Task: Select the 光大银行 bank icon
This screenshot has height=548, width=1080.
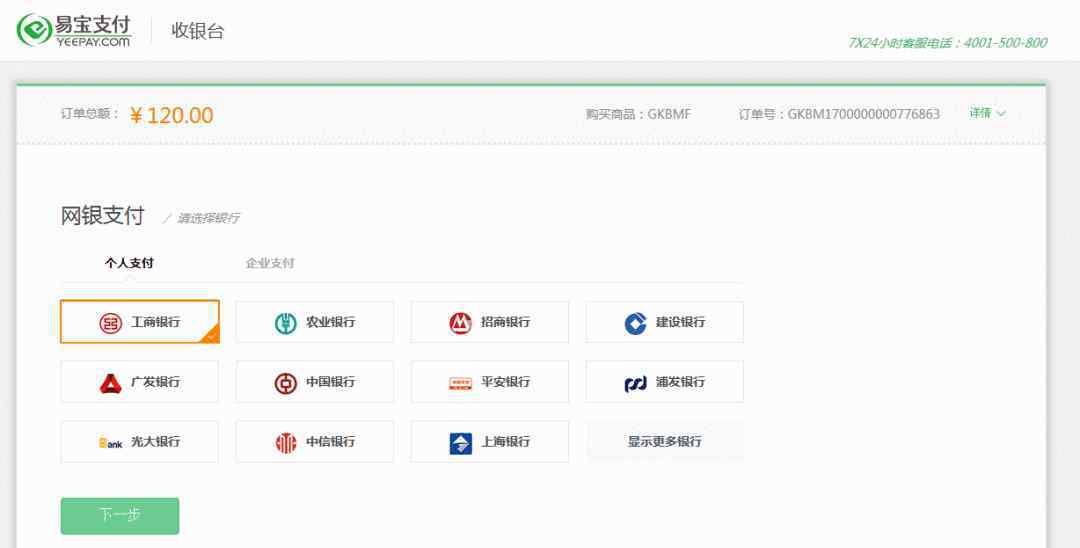Action: click(x=110, y=443)
